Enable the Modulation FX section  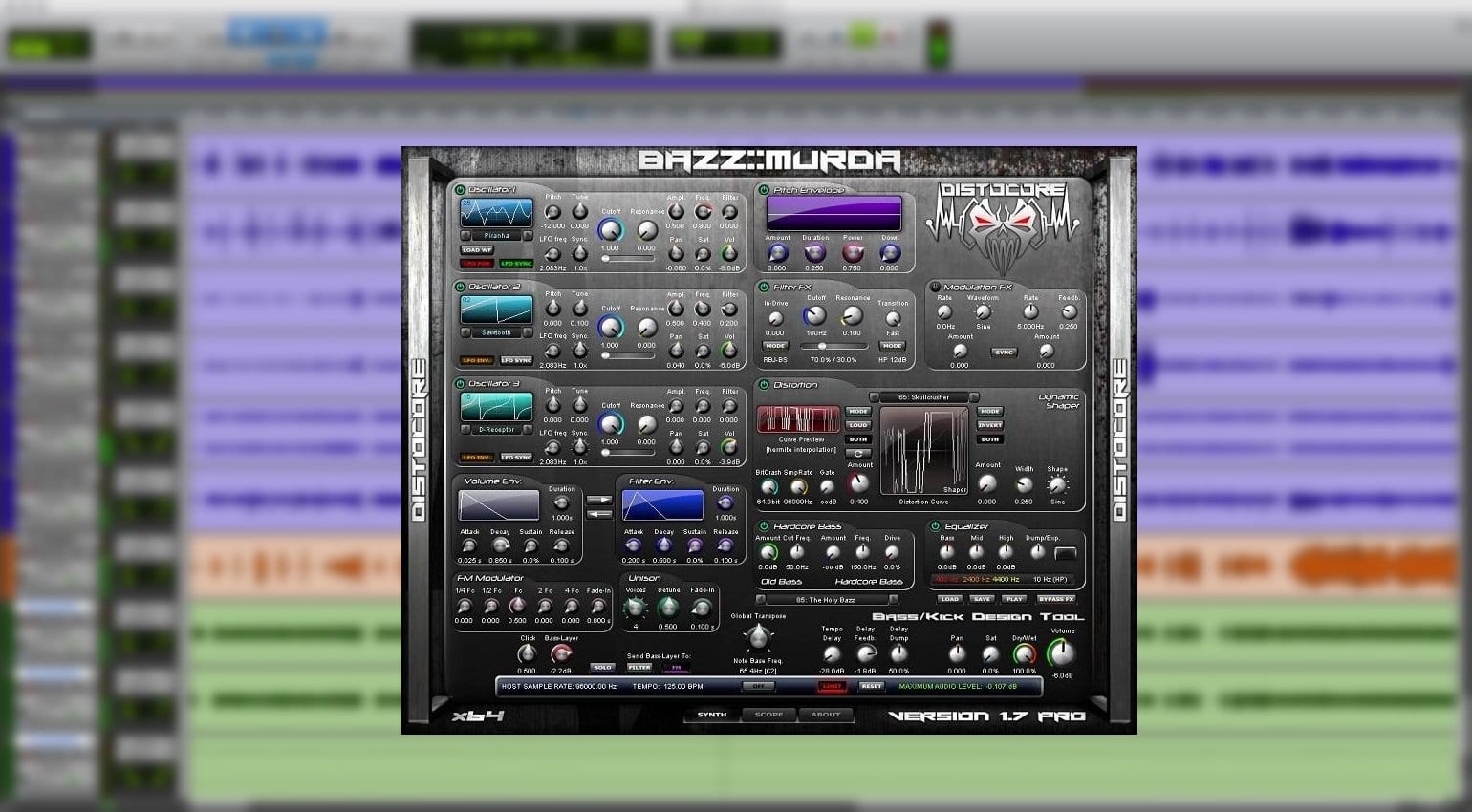click(934, 287)
